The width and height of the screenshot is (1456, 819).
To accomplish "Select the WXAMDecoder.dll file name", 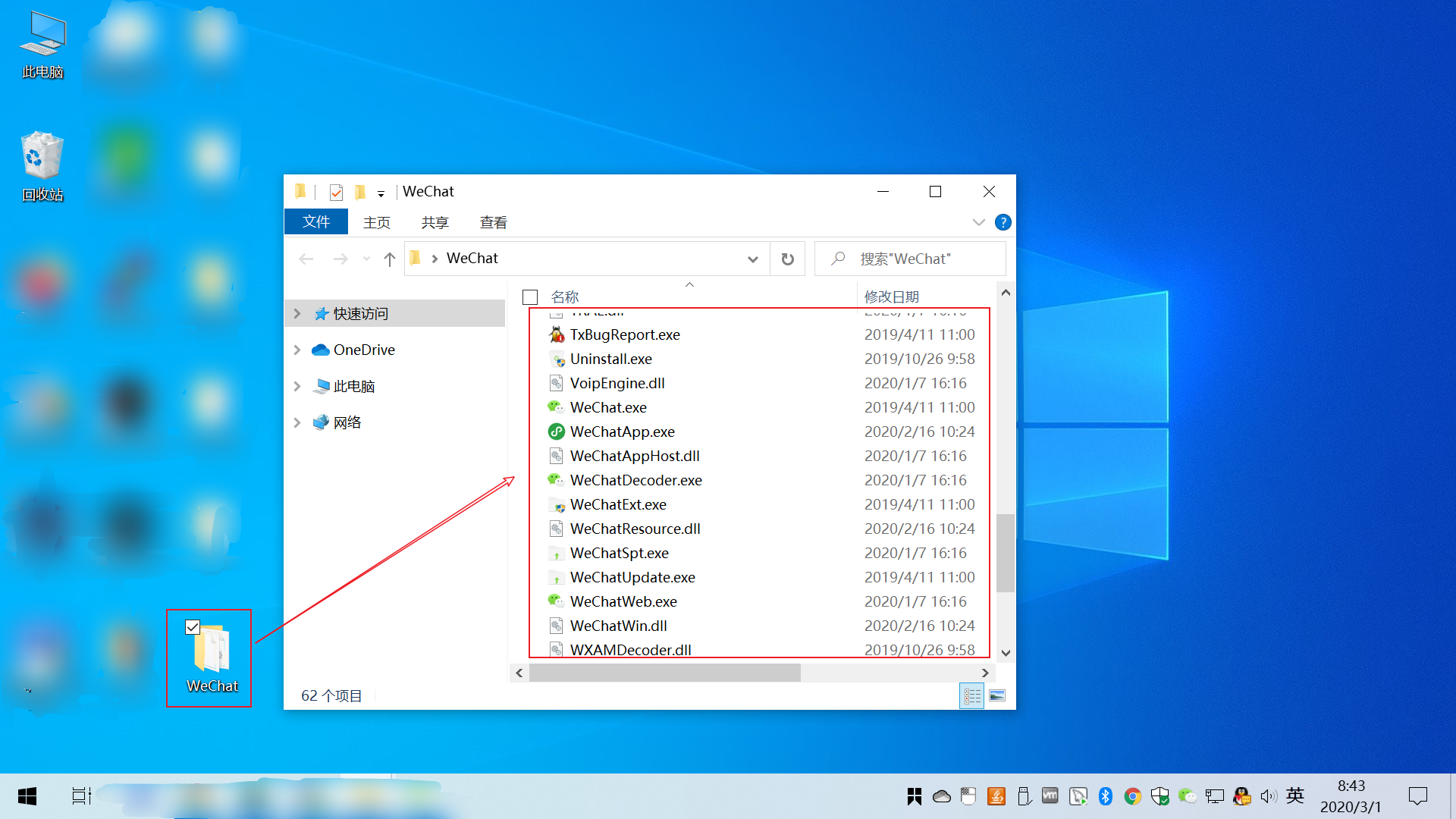I will tap(631, 650).
